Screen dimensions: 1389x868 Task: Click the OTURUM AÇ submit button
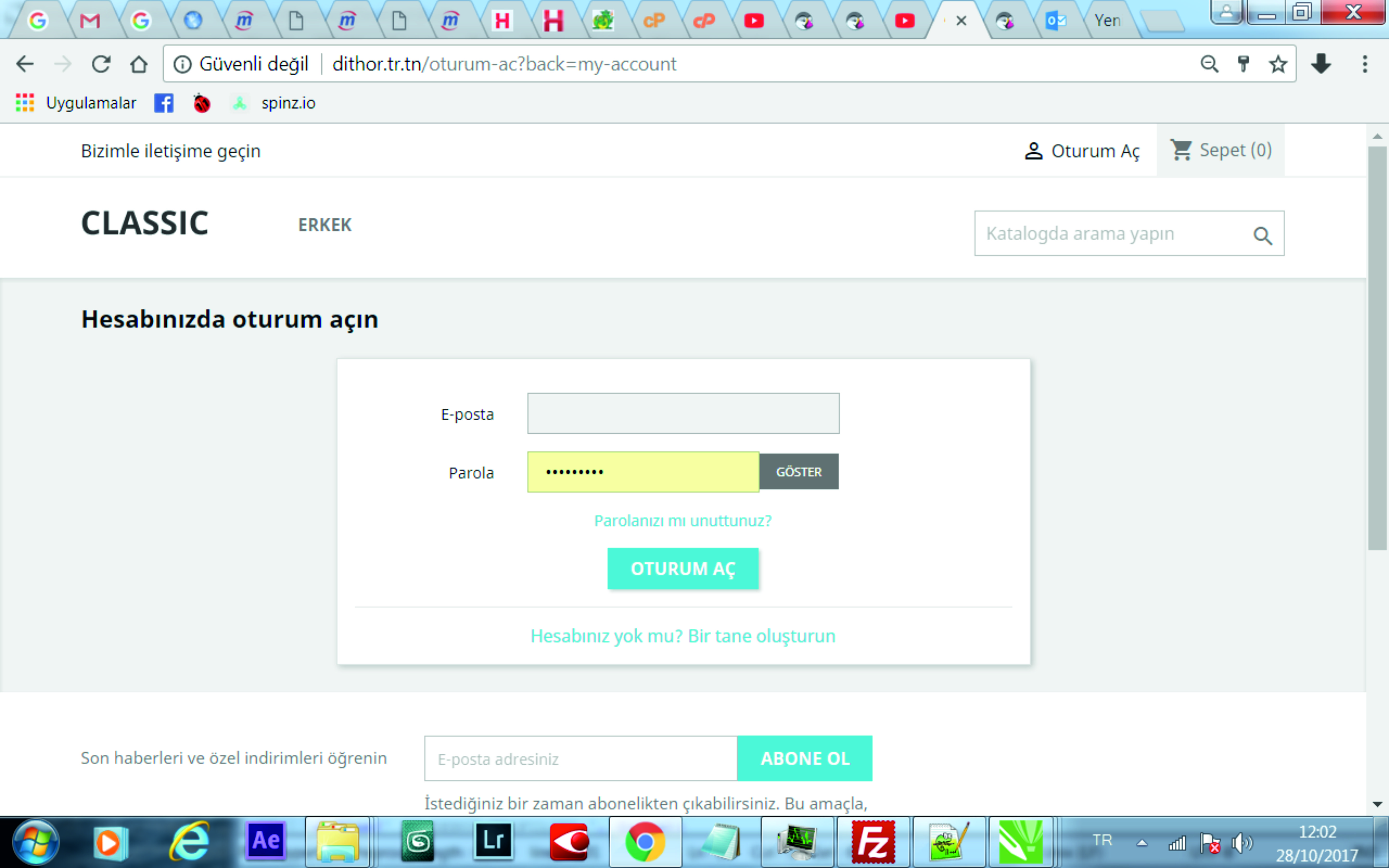(683, 568)
